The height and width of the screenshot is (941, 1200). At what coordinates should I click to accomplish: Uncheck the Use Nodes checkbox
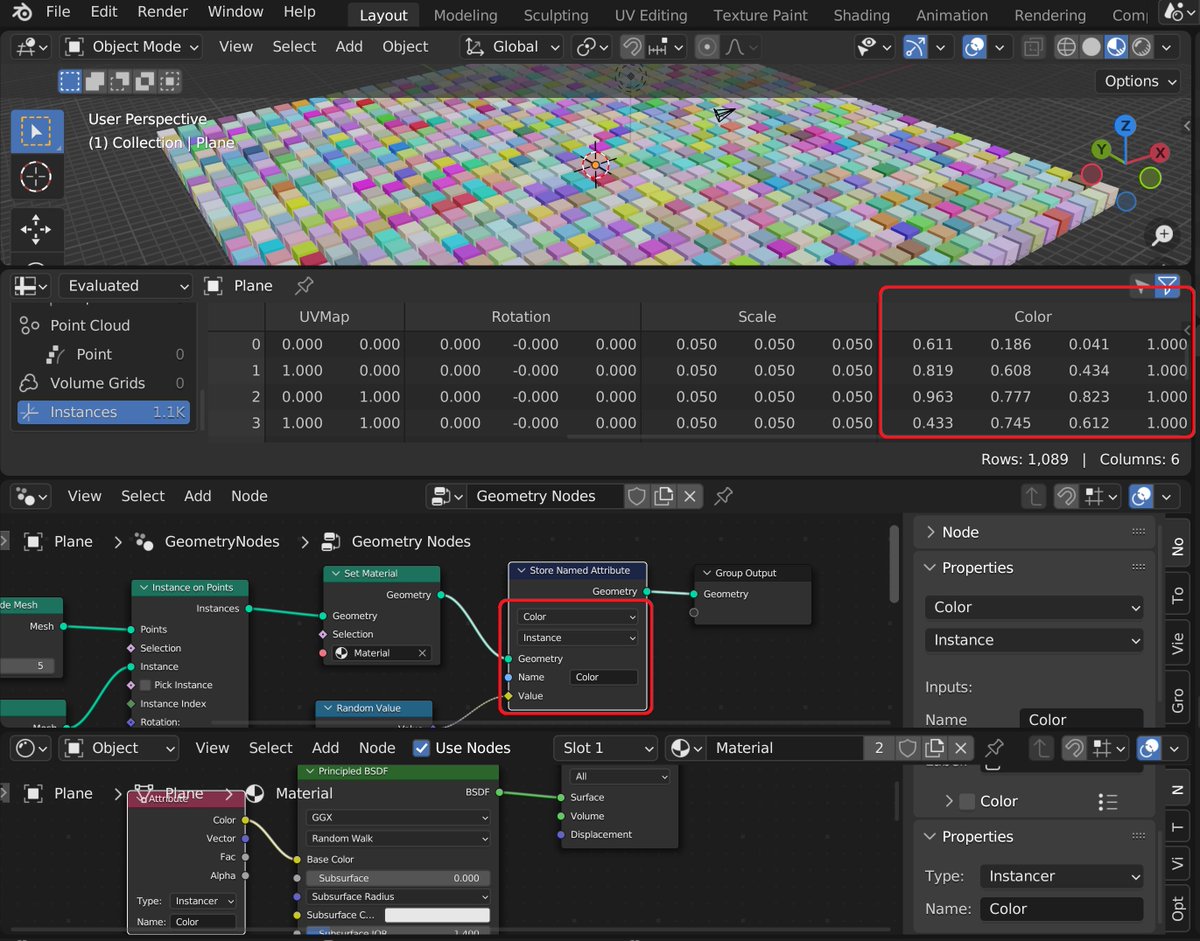(x=422, y=748)
